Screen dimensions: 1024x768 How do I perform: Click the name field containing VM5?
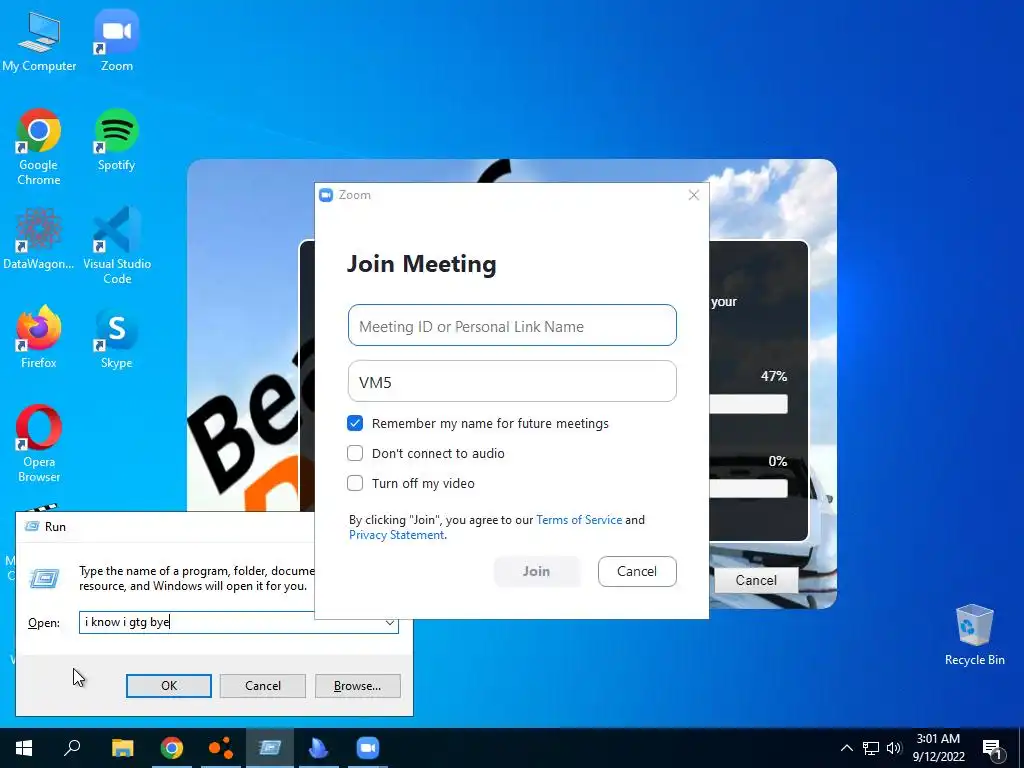[512, 381]
